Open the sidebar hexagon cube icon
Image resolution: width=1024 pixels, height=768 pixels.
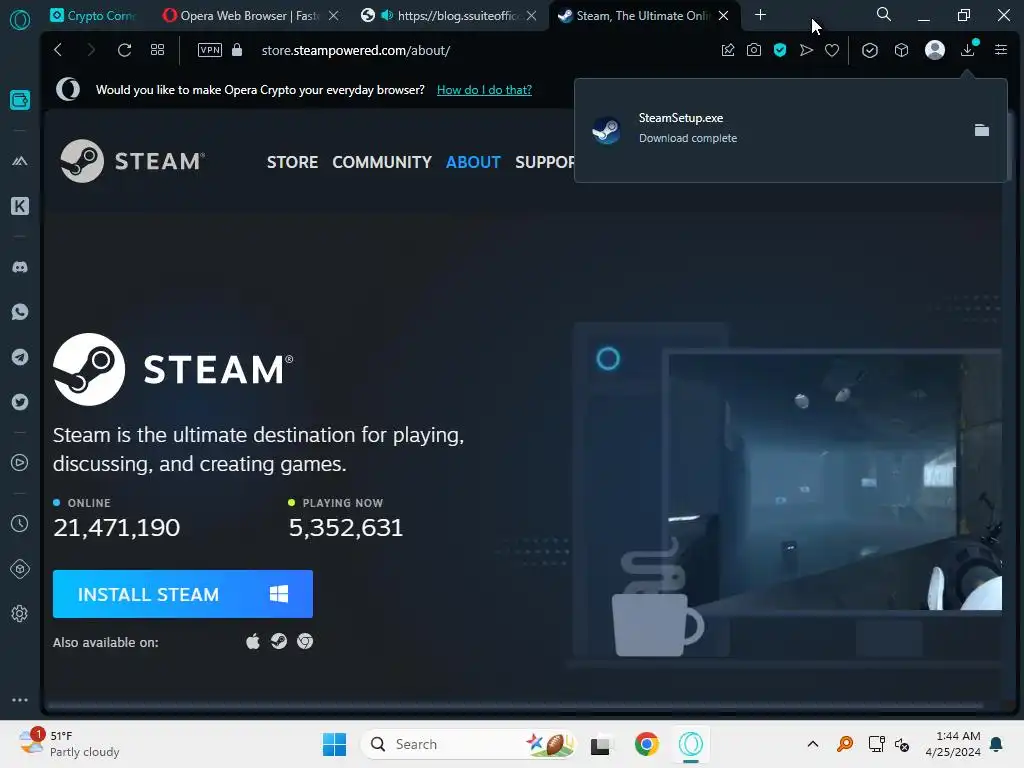point(20,568)
